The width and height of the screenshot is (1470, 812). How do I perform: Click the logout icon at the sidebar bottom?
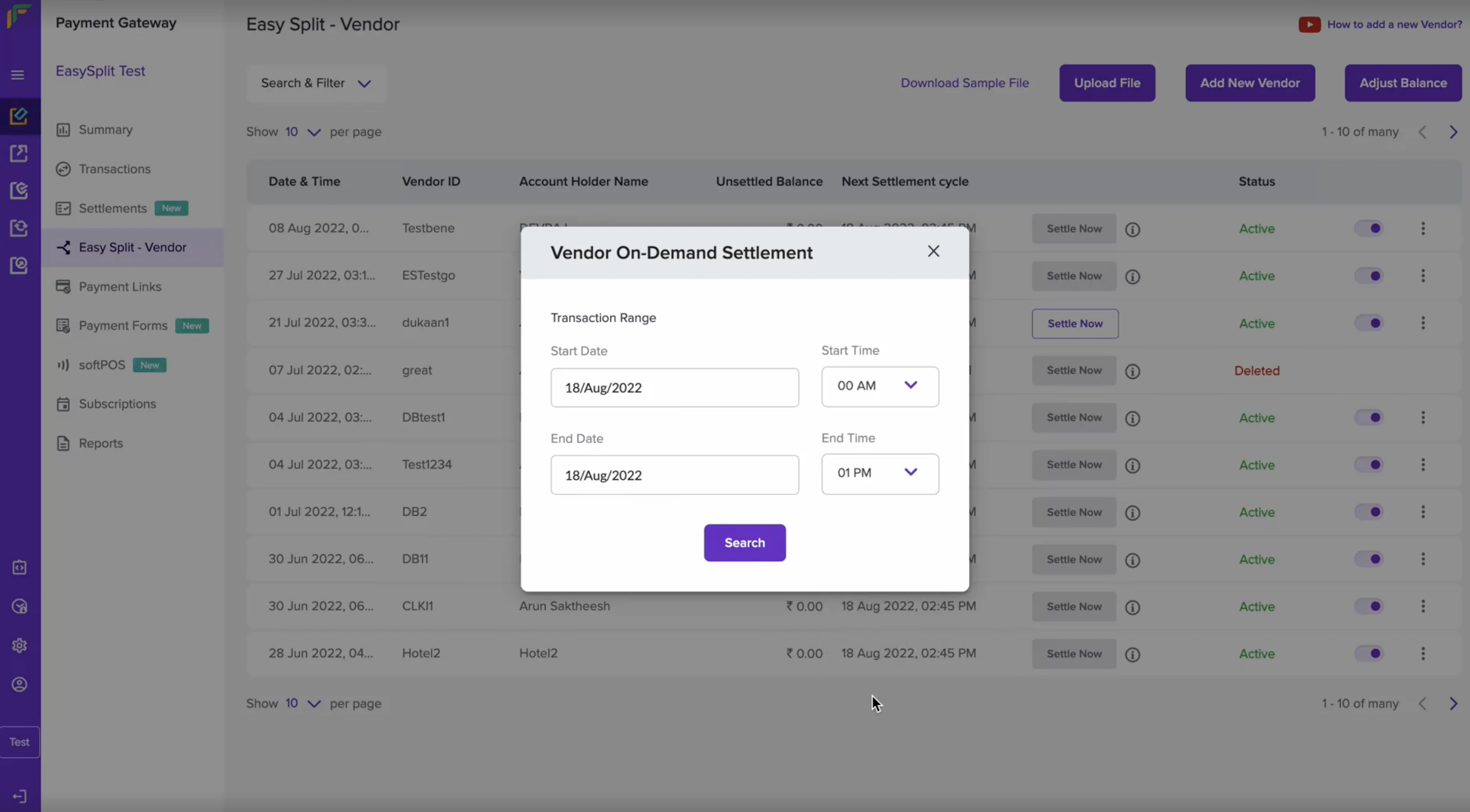pyautogui.click(x=19, y=796)
